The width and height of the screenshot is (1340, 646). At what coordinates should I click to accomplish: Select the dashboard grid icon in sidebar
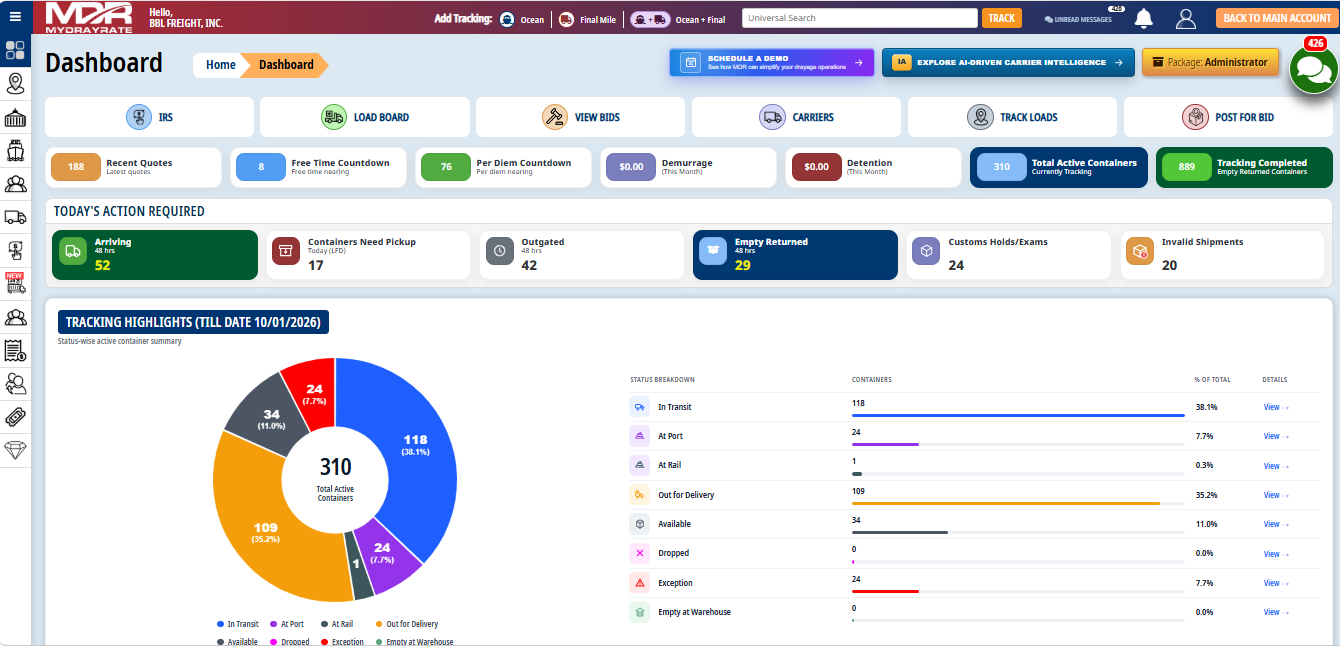pos(15,50)
